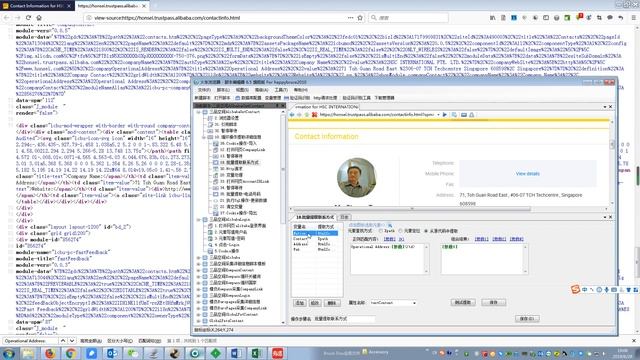Open Chrome from taskbar
The height and width of the screenshot is (360, 640).
71,353
